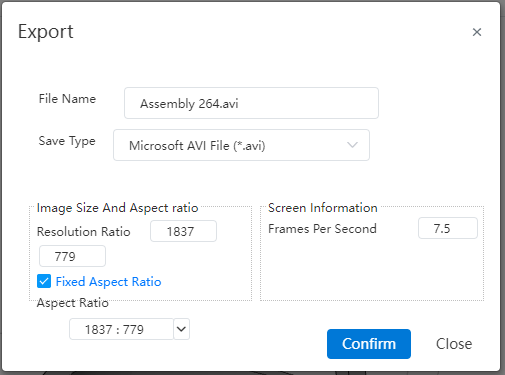Open the Save Type dropdown
This screenshot has height=375, width=505.
[241, 145]
